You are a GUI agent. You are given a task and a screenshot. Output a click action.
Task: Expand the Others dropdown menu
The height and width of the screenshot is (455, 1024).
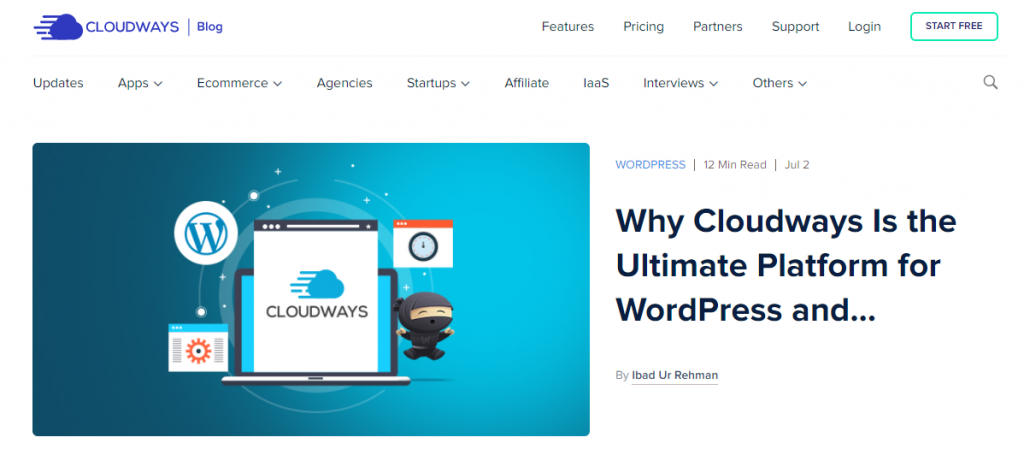[x=780, y=83]
